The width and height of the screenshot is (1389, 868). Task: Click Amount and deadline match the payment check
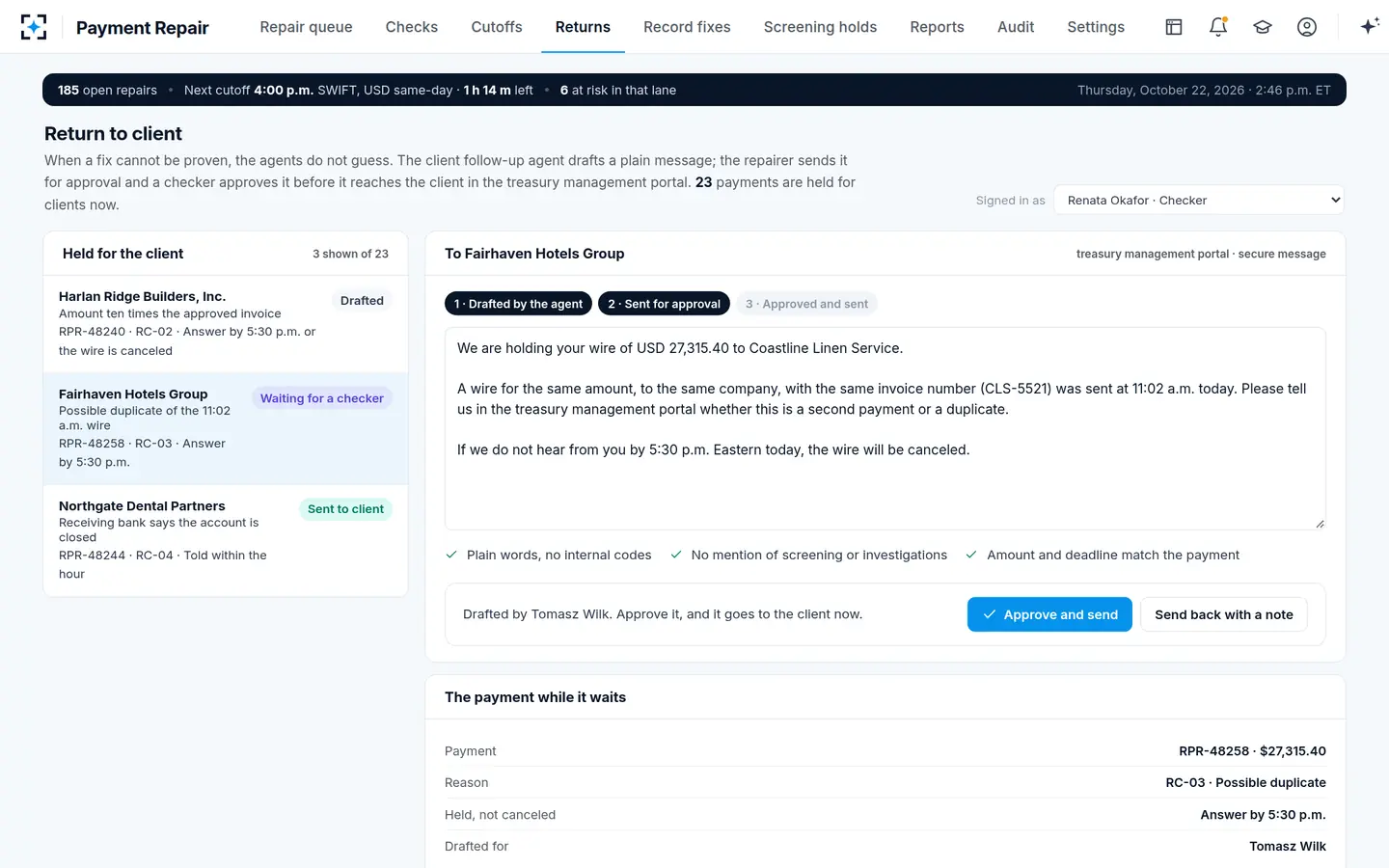pos(1102,555)
